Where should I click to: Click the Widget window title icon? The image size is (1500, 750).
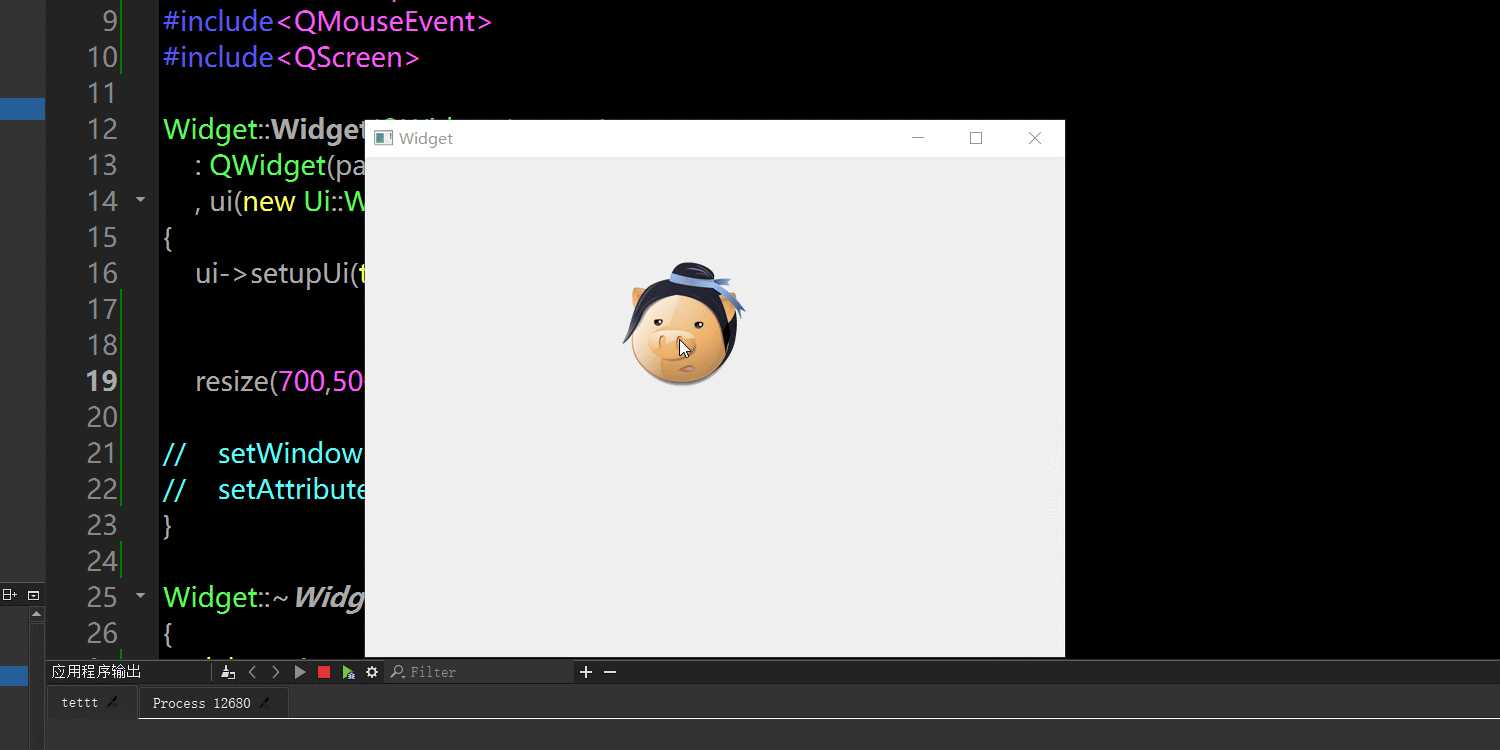[383, 138]
